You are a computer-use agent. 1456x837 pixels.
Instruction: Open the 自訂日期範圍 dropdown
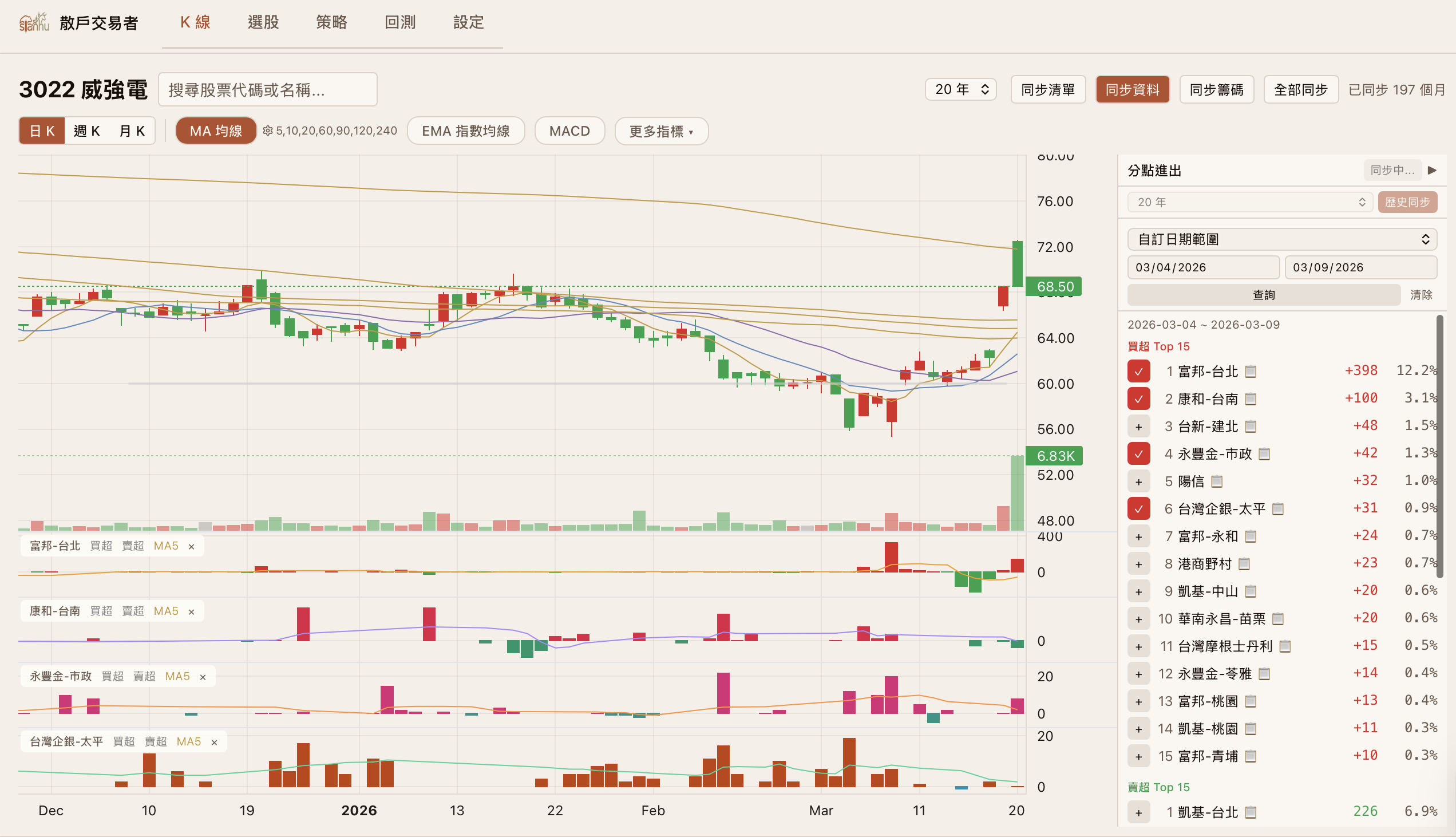1282,239
